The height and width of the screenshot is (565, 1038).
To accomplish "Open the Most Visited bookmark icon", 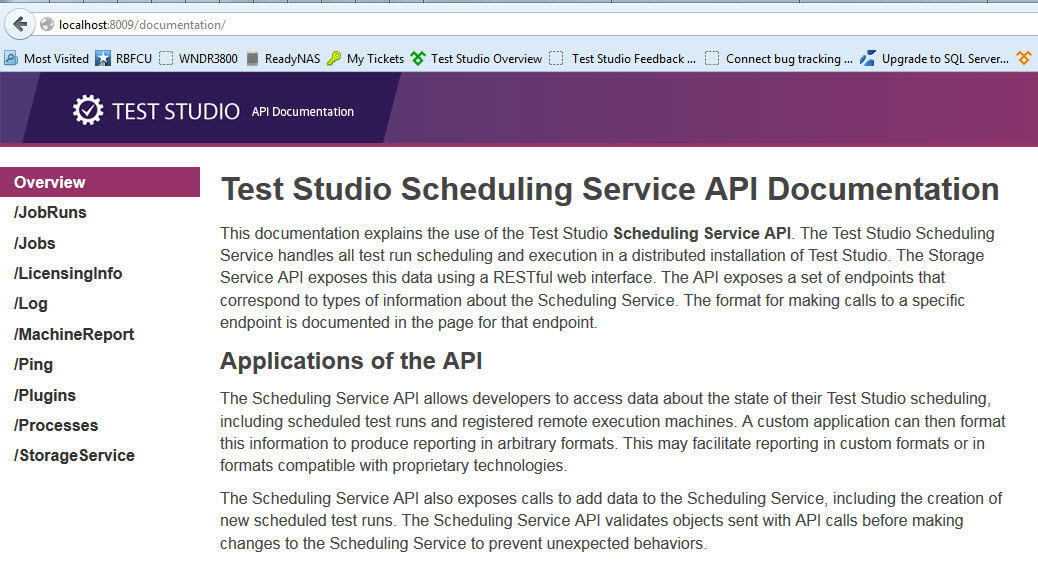I will pyautogui.click(x=11, y=58).
